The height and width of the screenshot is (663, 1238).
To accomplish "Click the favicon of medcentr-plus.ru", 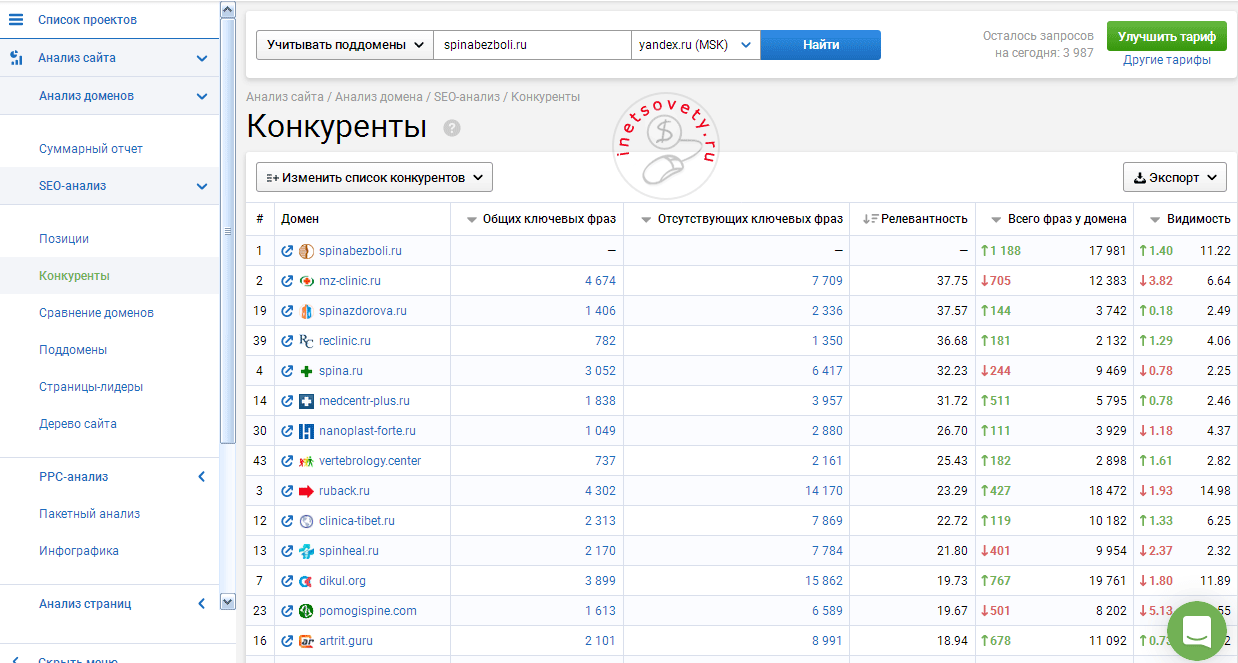I will (x=306, y=401).
